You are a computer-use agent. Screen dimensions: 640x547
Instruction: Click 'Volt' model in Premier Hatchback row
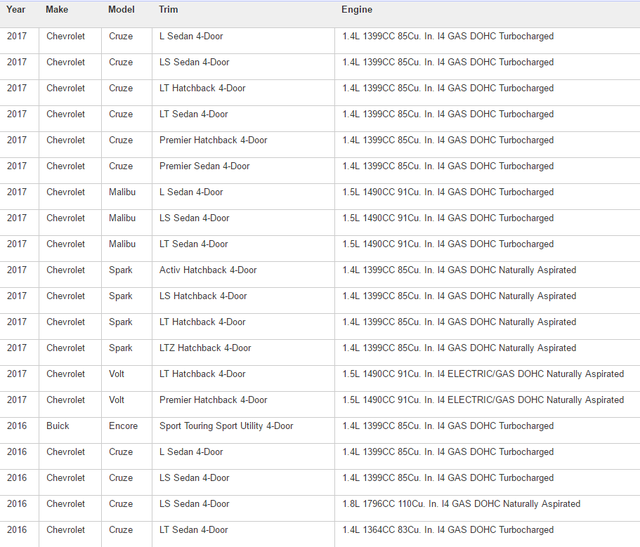(116, 400)
